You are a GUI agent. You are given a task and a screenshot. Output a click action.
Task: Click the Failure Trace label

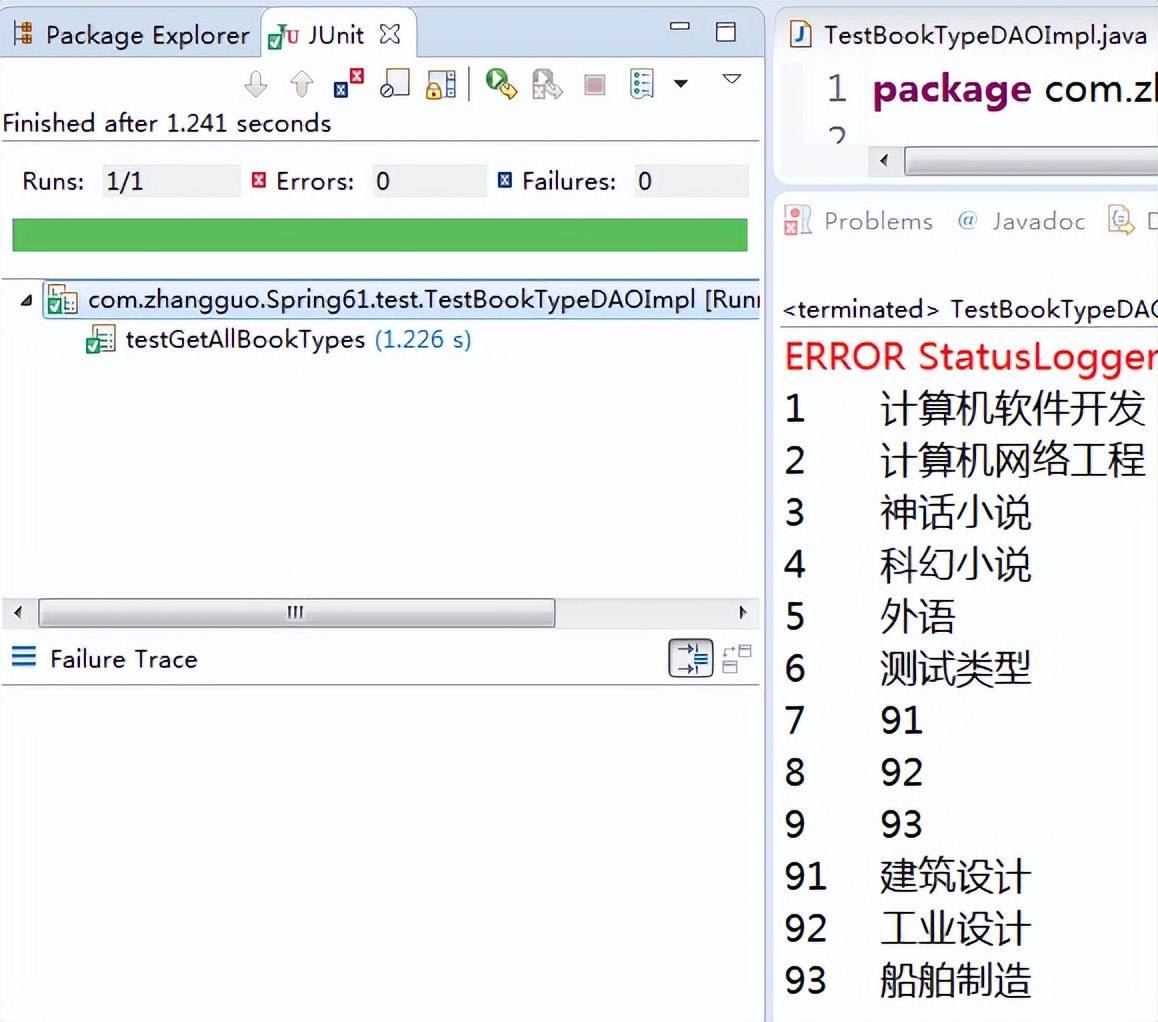pyautogui.click(x=124, y=659)
